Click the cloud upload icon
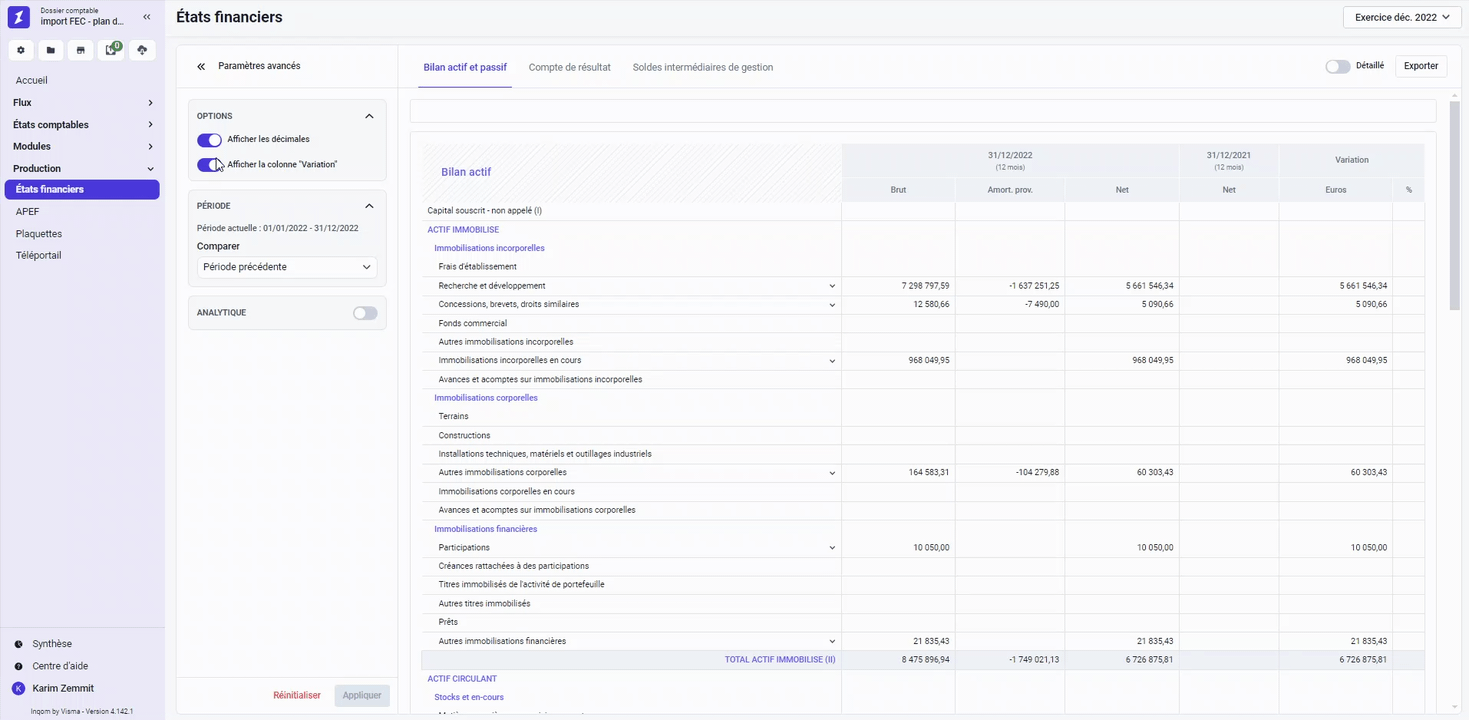The image size is (1469, 720). pyautogui.click(x=142, y=50)
